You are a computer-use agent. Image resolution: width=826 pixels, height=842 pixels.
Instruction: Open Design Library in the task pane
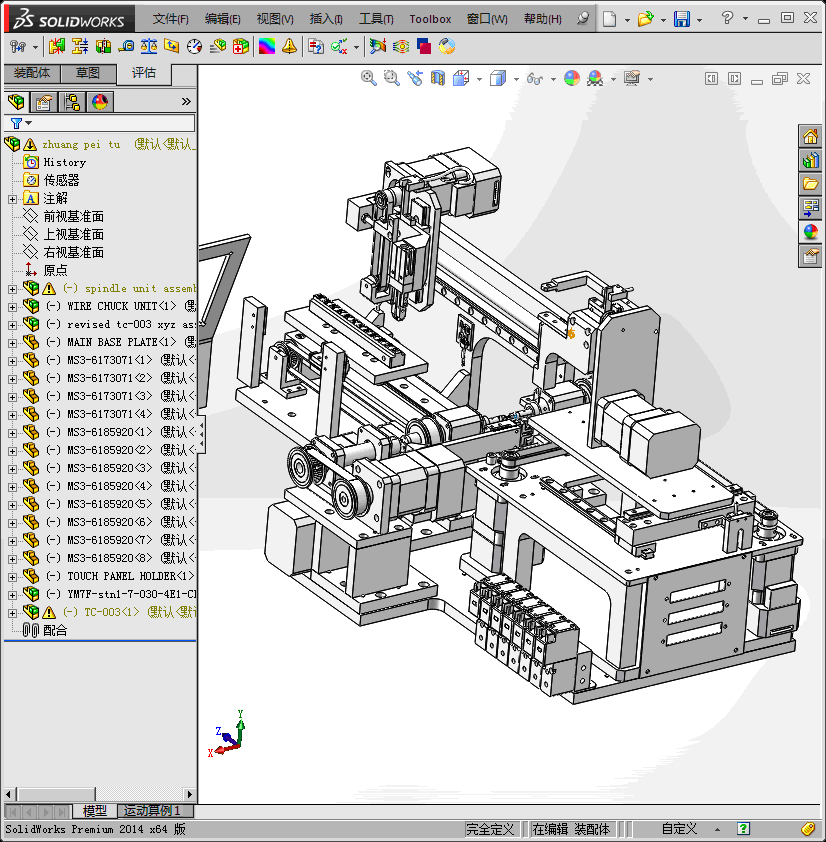pyautogui.click(x=810, y=160)
